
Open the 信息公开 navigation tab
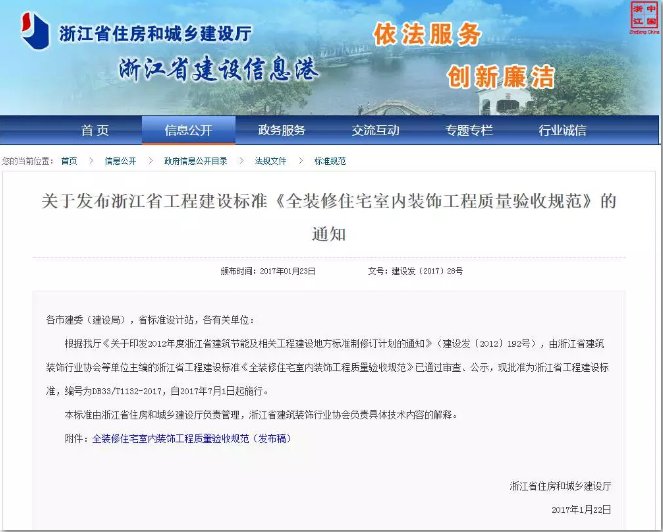189,130
